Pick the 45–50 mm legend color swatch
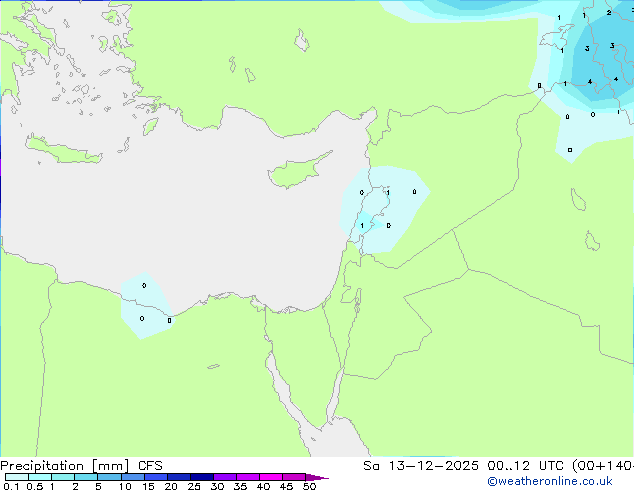Viewport: 634px width, 490px height. click(294, 477)
